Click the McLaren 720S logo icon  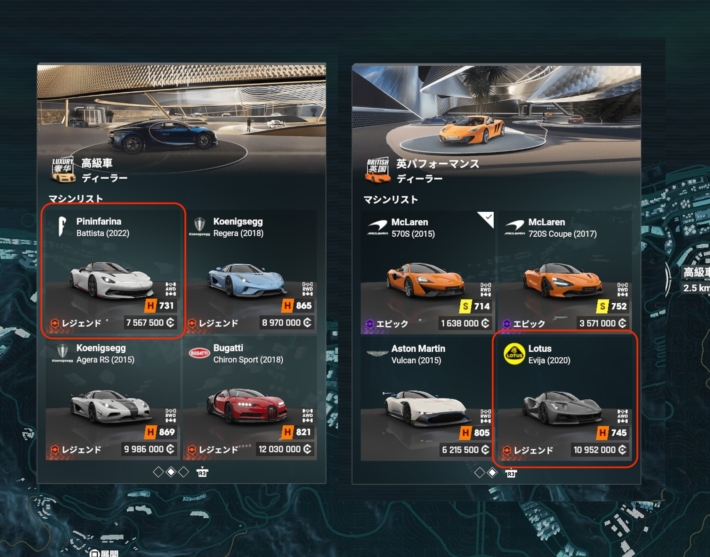pos(514,226)
